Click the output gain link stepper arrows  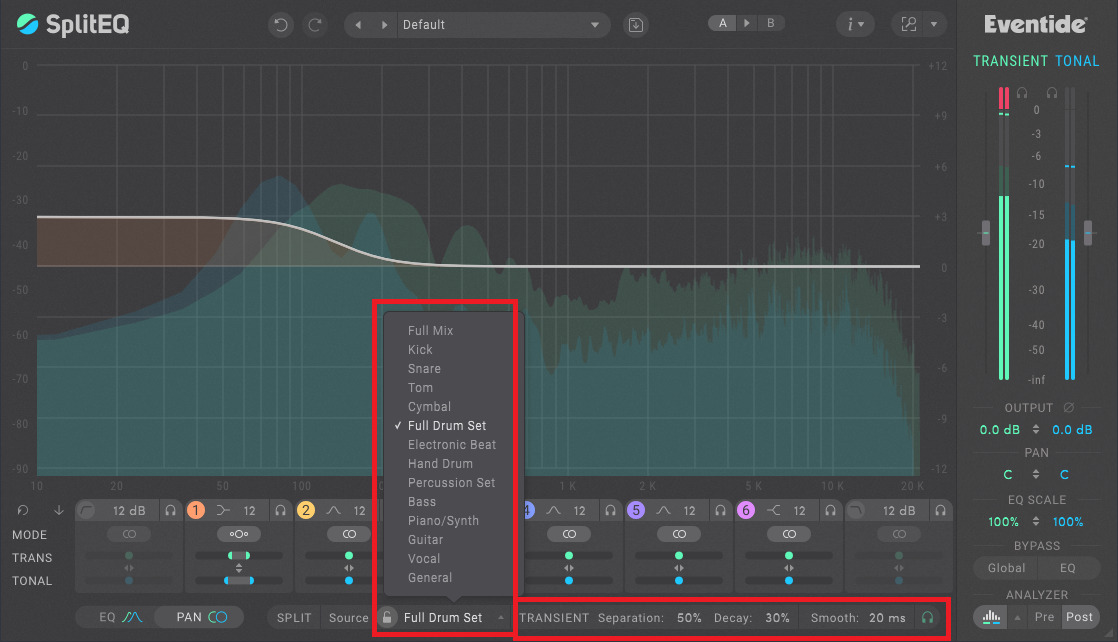tap(1036, 430)
